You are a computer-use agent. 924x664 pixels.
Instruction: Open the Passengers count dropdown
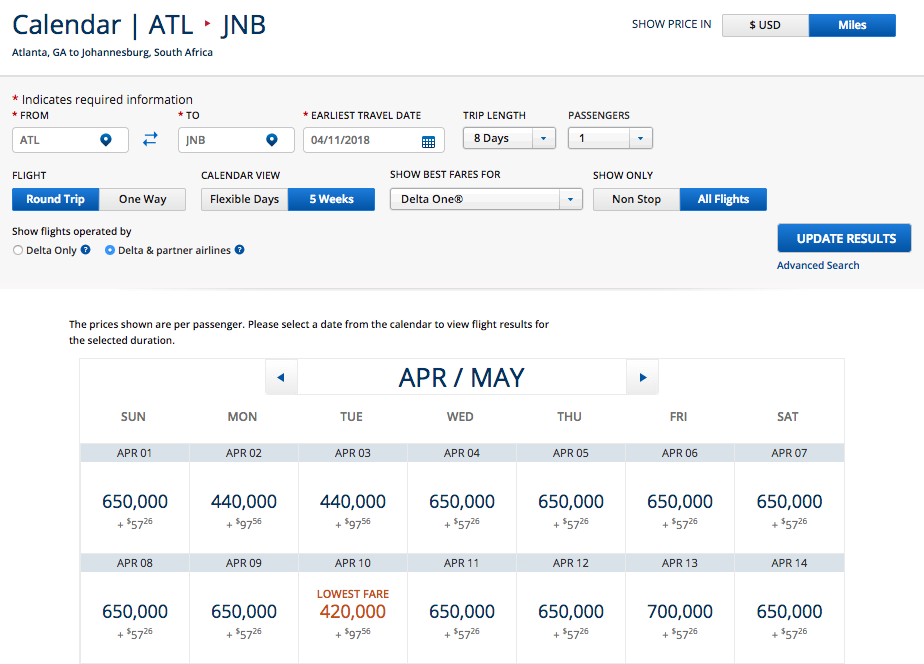click(x=610, y=138)
